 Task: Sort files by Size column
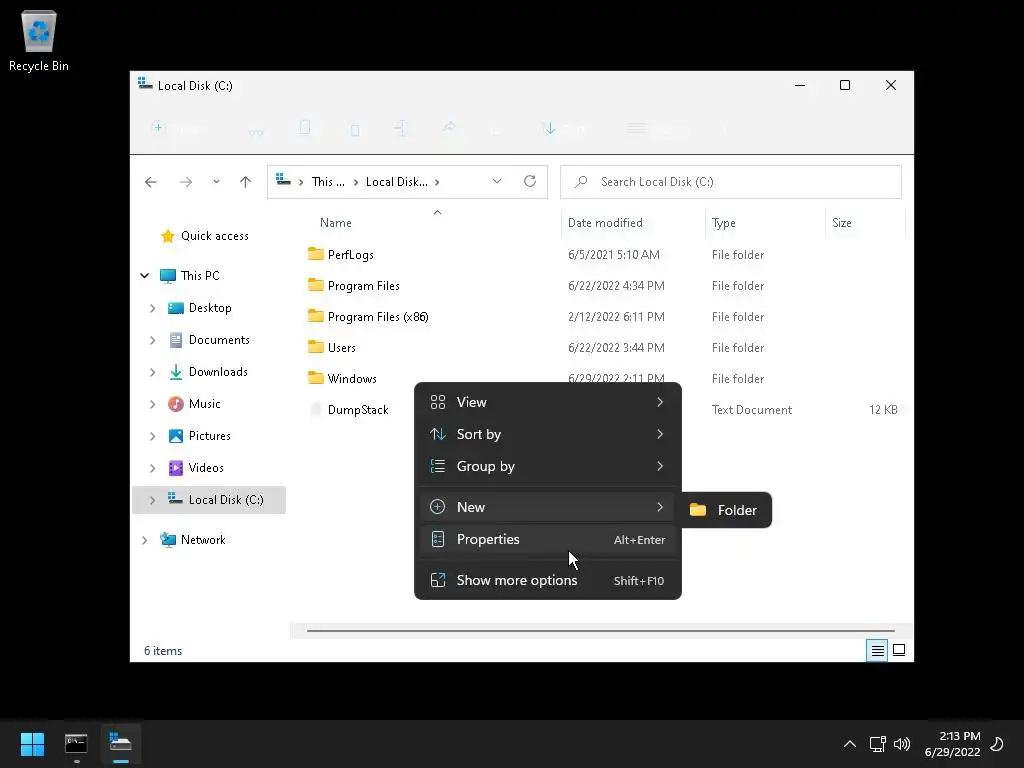point(842,223)
